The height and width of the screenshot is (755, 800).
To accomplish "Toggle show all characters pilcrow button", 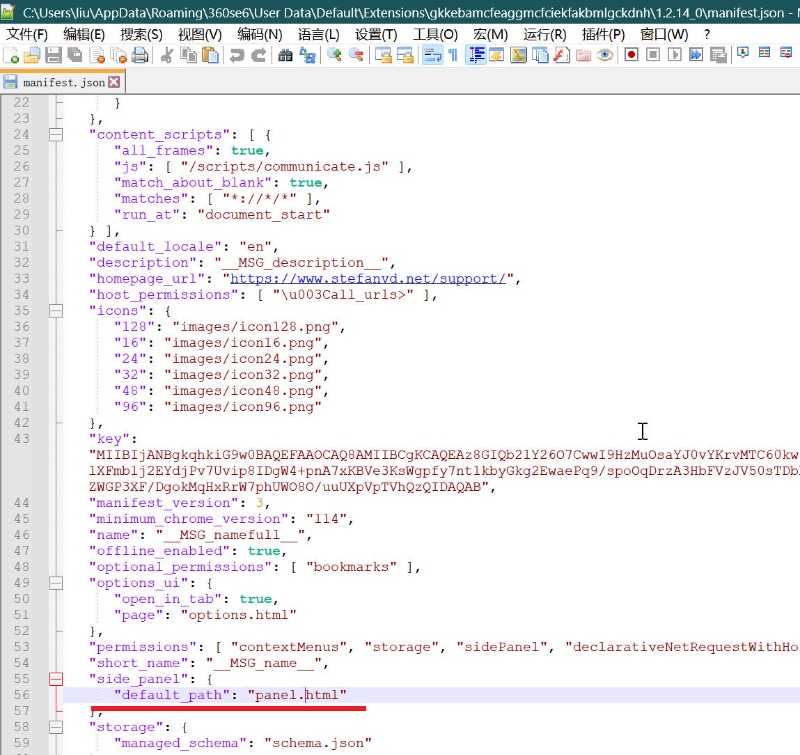I will [452, 56].
